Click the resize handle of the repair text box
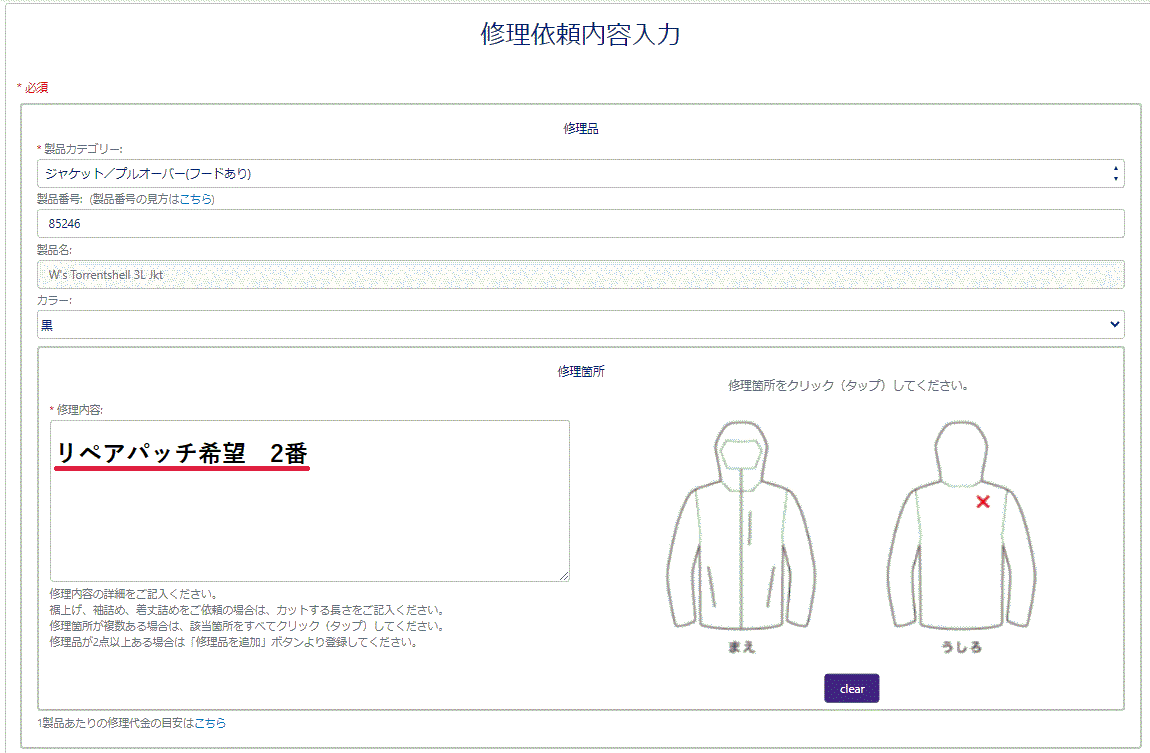The height and width of the screenshot is (753, 1150). click(565, 575)
